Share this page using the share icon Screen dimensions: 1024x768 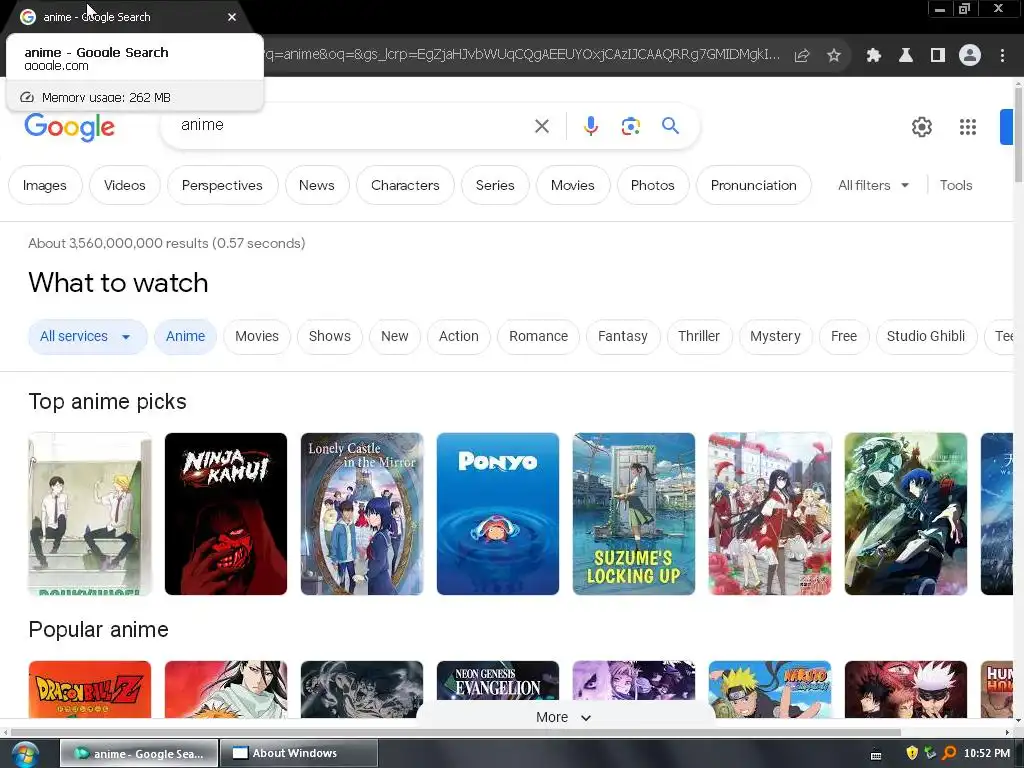click(802, 56)
